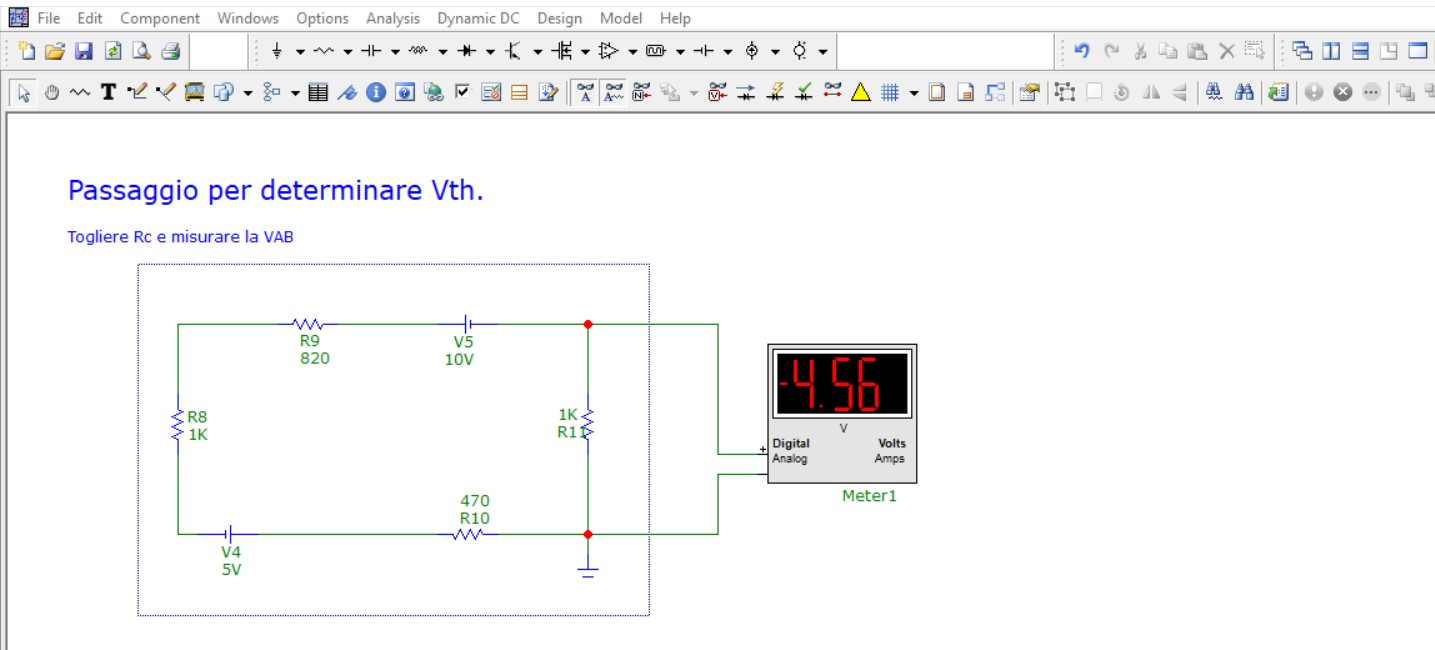
Task: Open the Analysis menu
Action: pos(393,18)
